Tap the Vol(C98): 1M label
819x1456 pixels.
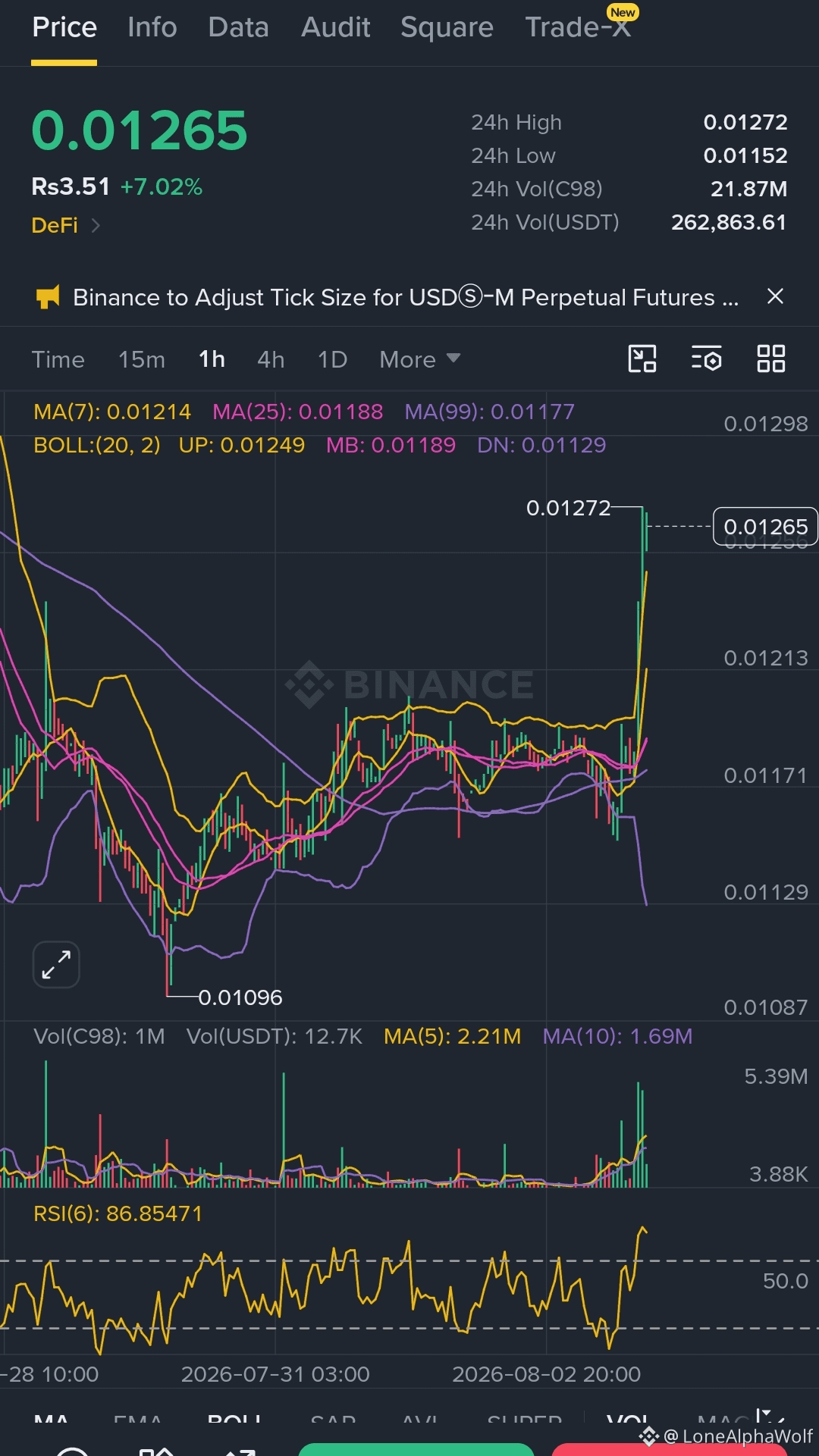click(99, 1036)
